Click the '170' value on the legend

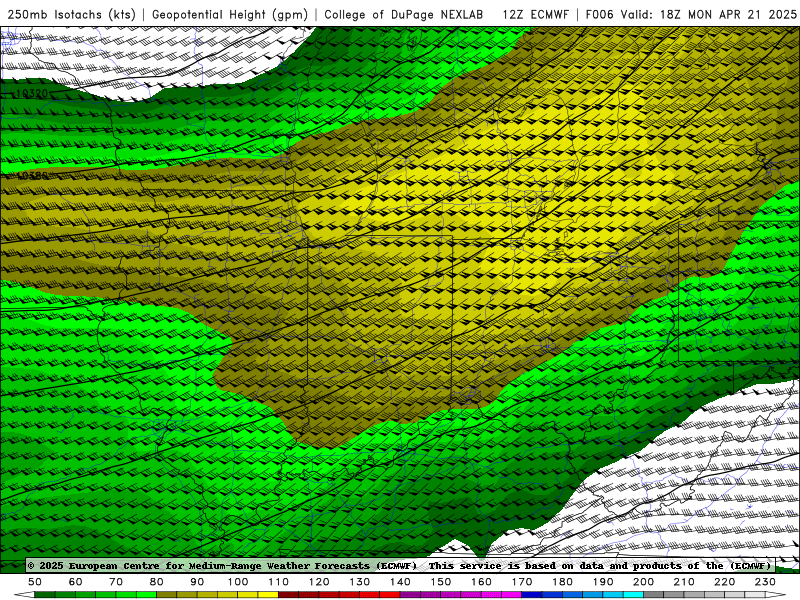tap(522, 582)
